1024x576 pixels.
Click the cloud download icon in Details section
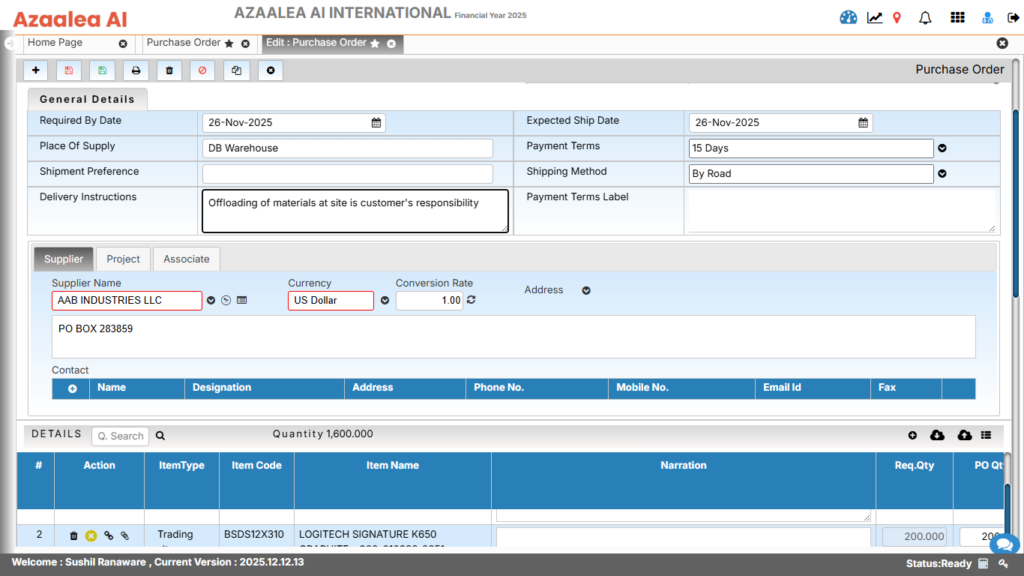(x=936, y=435)
